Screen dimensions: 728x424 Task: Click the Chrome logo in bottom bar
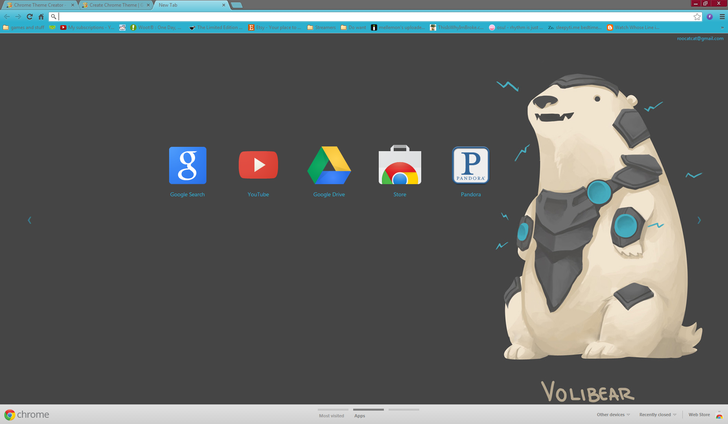(10, 415)
